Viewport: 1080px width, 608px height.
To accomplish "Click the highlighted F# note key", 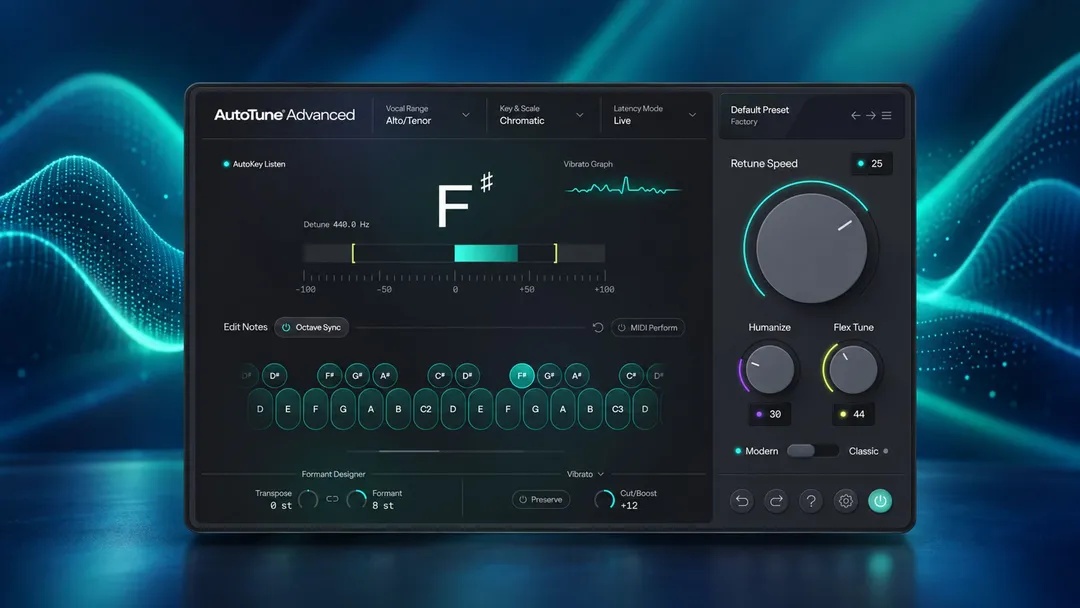I will [x=521, y=375].
